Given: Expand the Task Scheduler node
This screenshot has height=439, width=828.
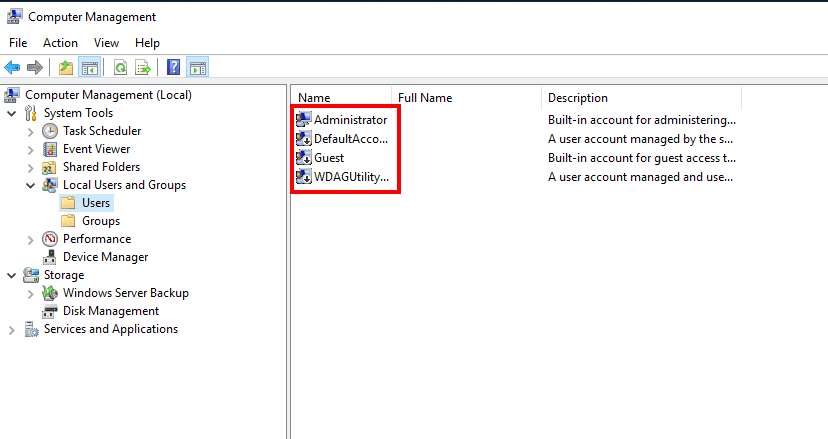Looking at the screenshot, I should [30, 131].
